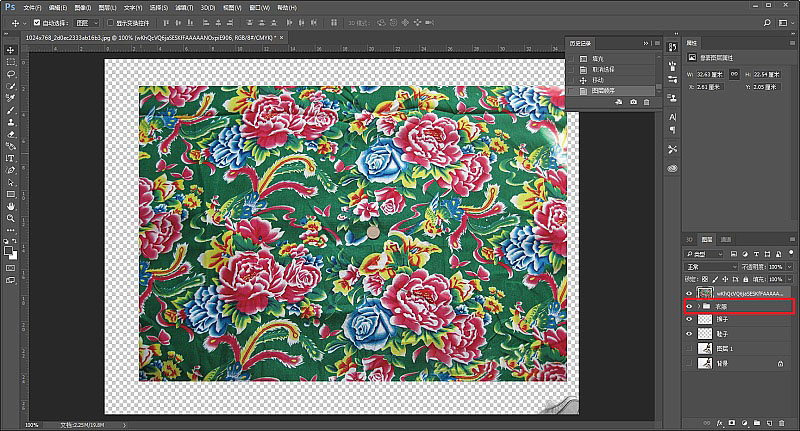Image resolution: width=800 pixels, height=431 pixels.
Task: Create new snapshot with camera icon
Action: tap(633, 102)
